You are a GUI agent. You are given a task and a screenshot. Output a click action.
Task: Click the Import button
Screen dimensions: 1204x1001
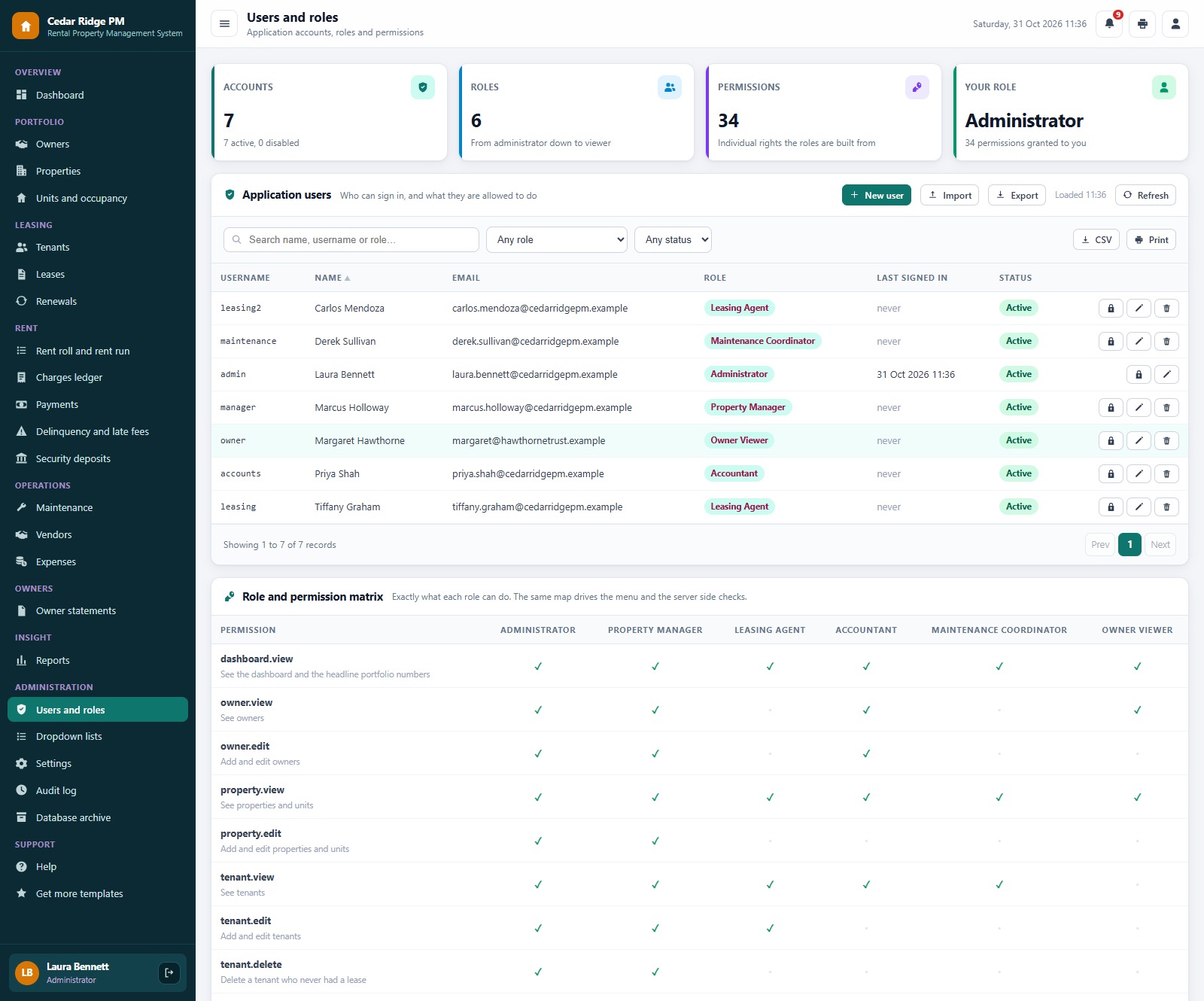pos(950,195)
